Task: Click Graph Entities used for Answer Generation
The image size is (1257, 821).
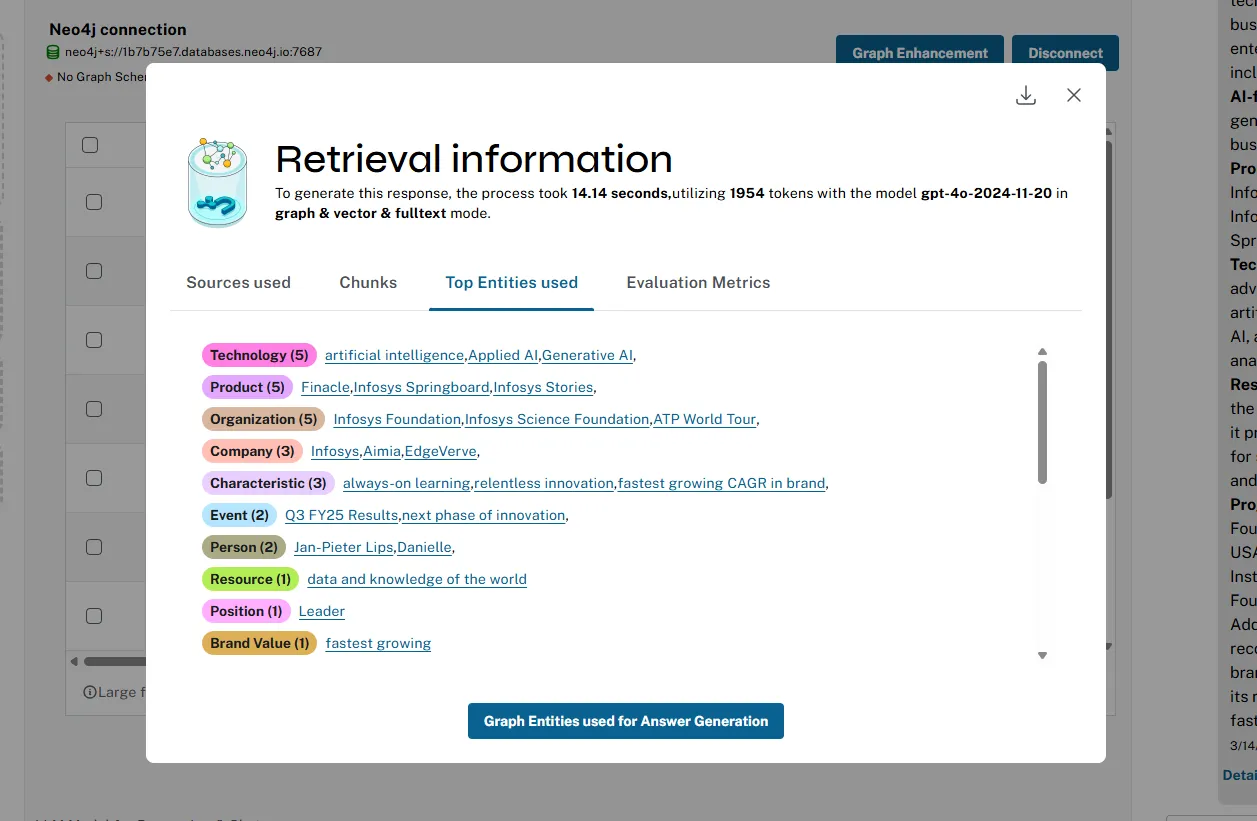Action: click(x=625, y=721)
